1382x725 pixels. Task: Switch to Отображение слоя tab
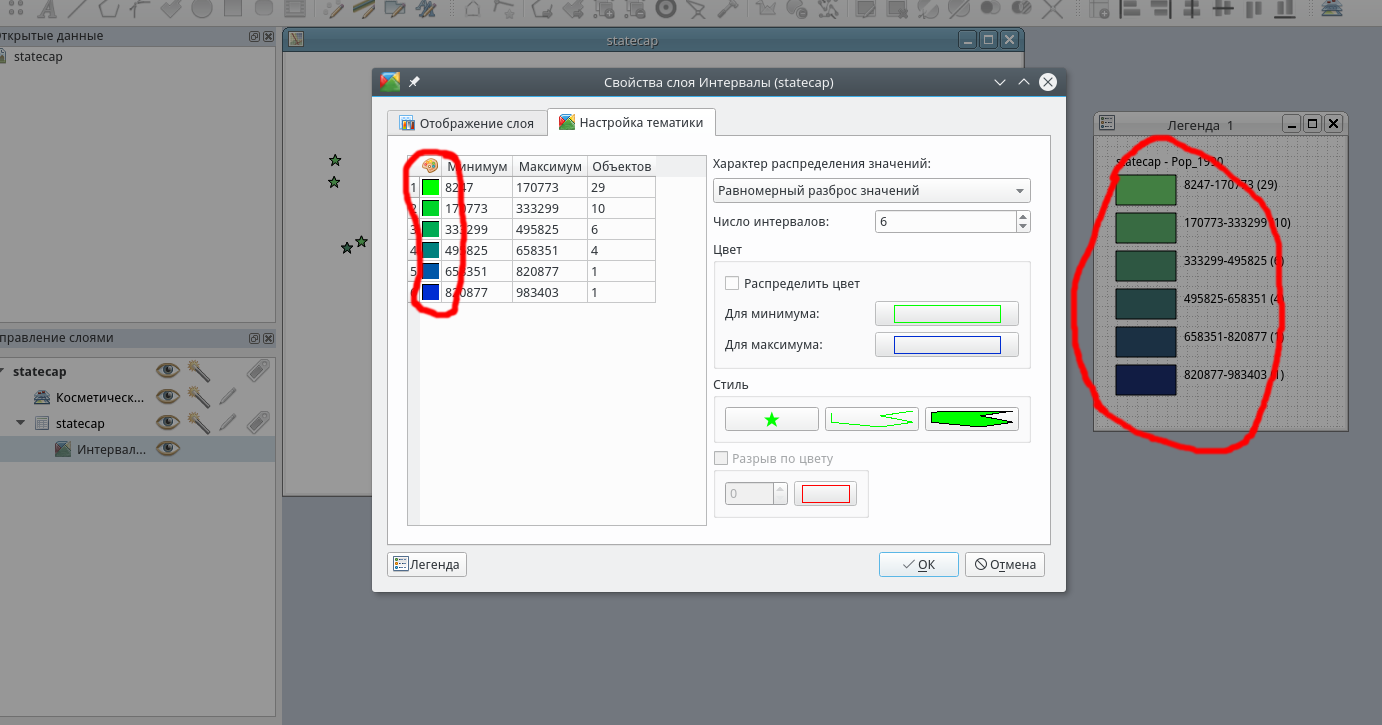tap(468, 124)
